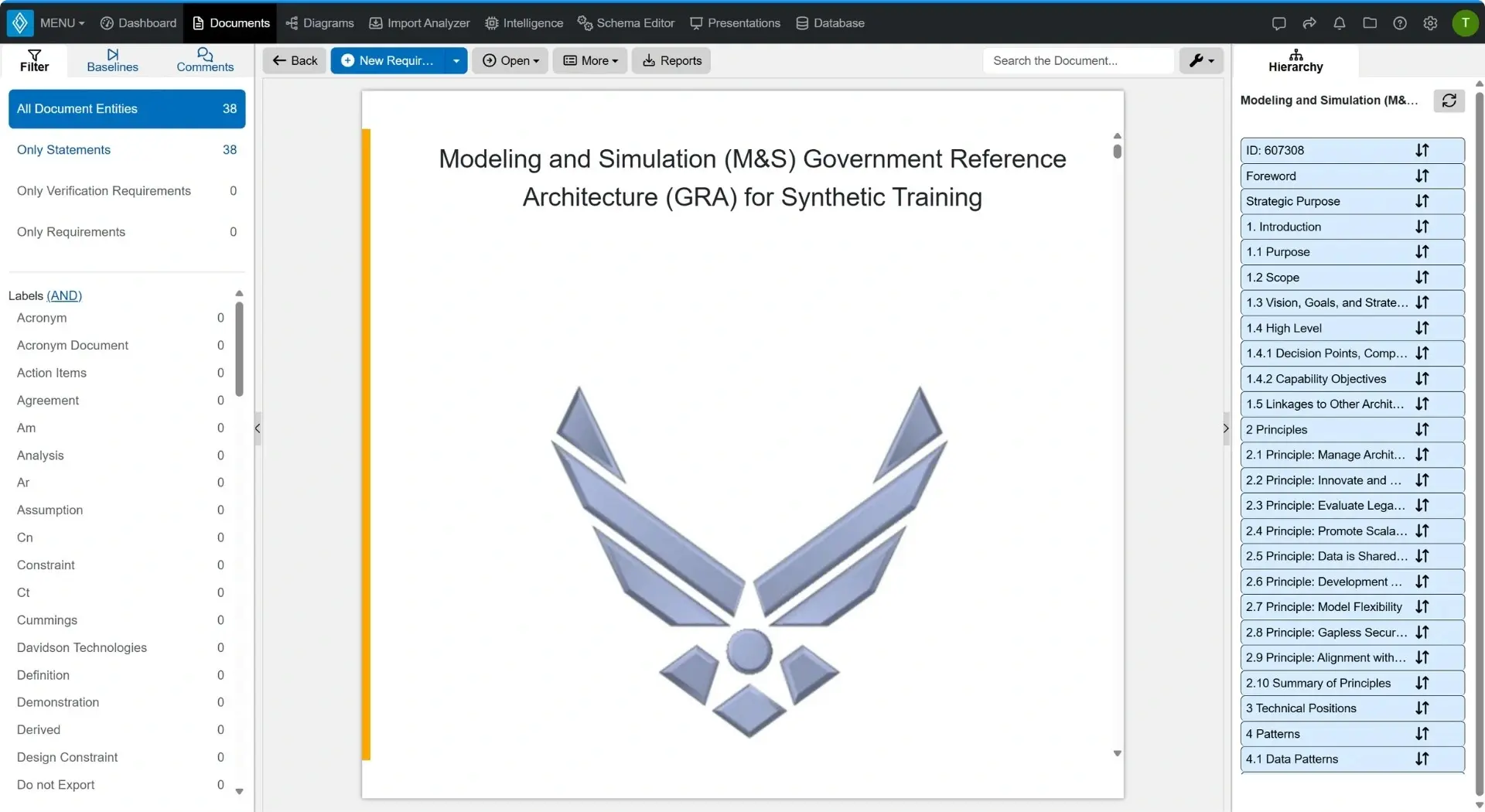Toggle the Acronym label filter
1485x812 pixels.
[x=120, y=318]
